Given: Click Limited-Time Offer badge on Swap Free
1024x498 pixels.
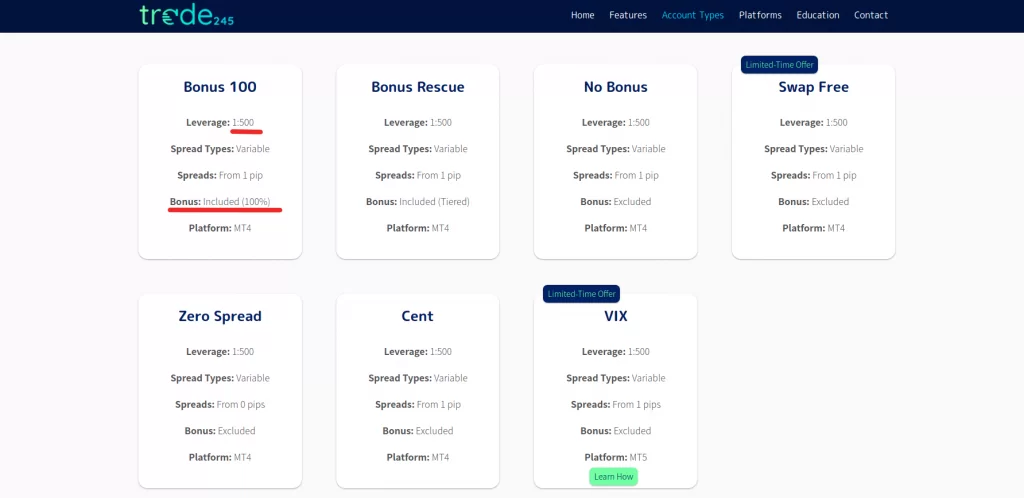Looking at the screenshot, I should [779, 65].
